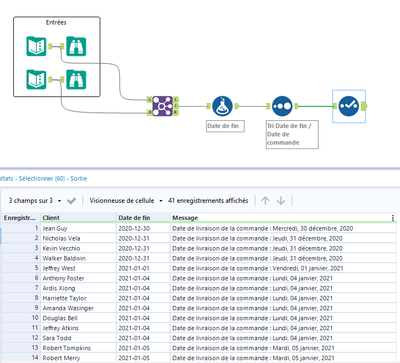Viewport: 400px width, 363px height.
Task: Select cell 'Jeffrey Atkins'
Action: [x=78, y=328]
